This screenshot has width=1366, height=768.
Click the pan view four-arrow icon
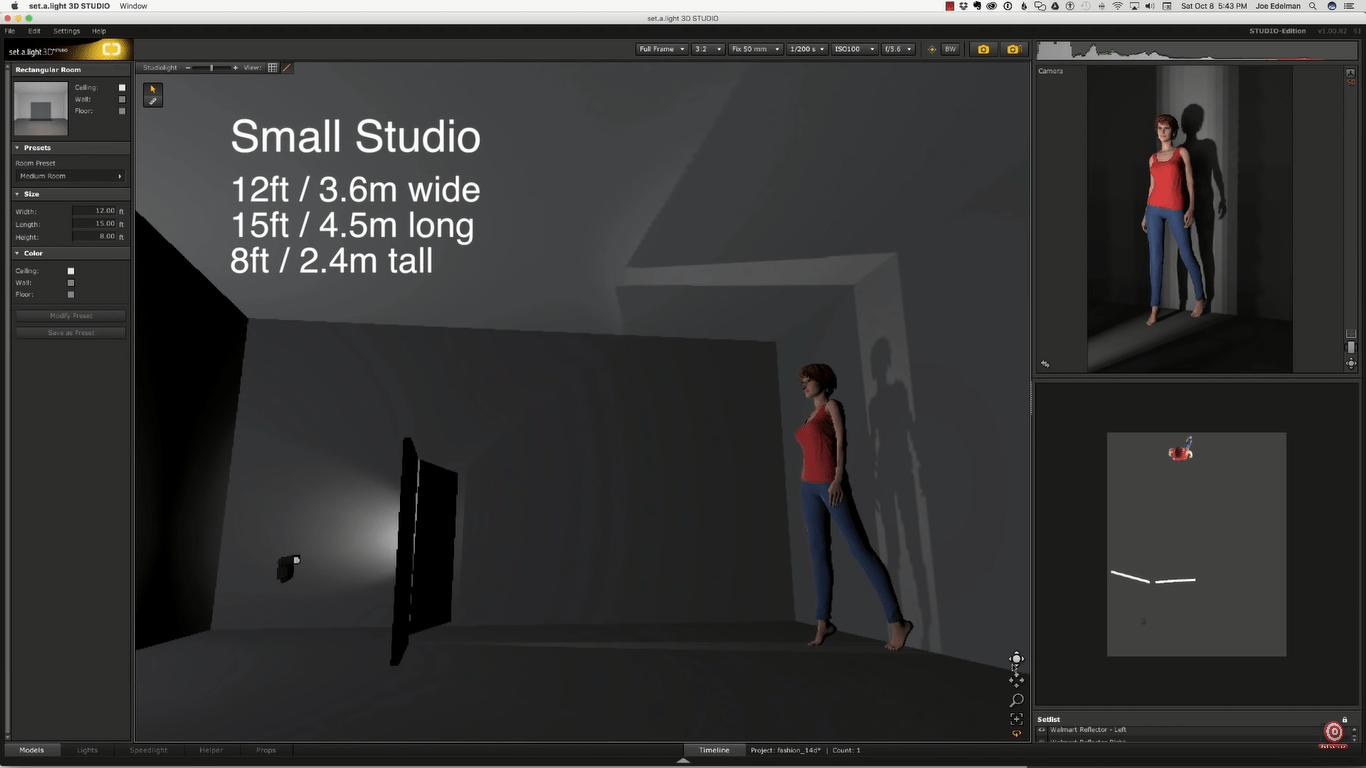click(x=1016, y=679)
